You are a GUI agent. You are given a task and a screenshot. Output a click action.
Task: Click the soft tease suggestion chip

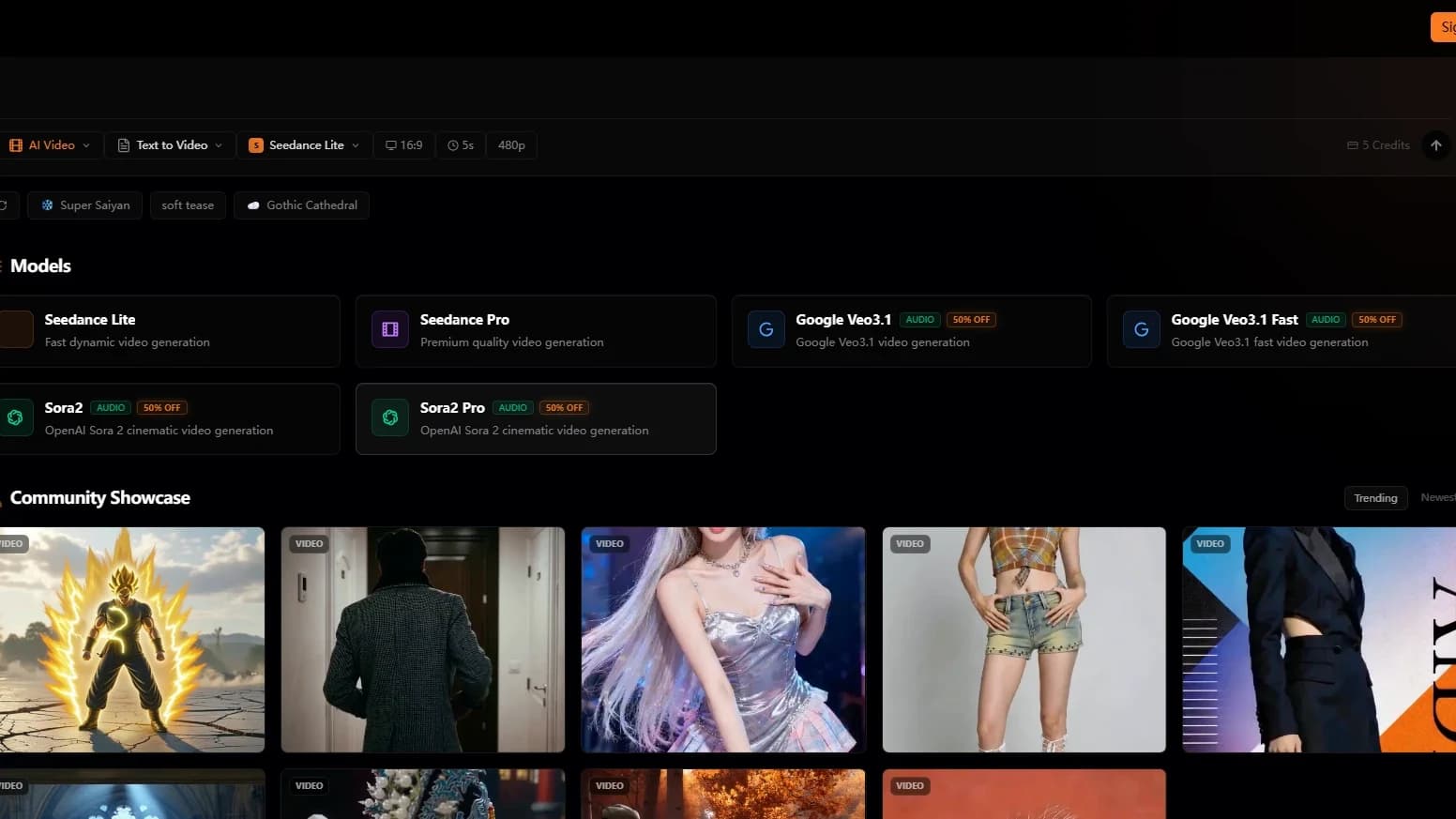[188, 205]
